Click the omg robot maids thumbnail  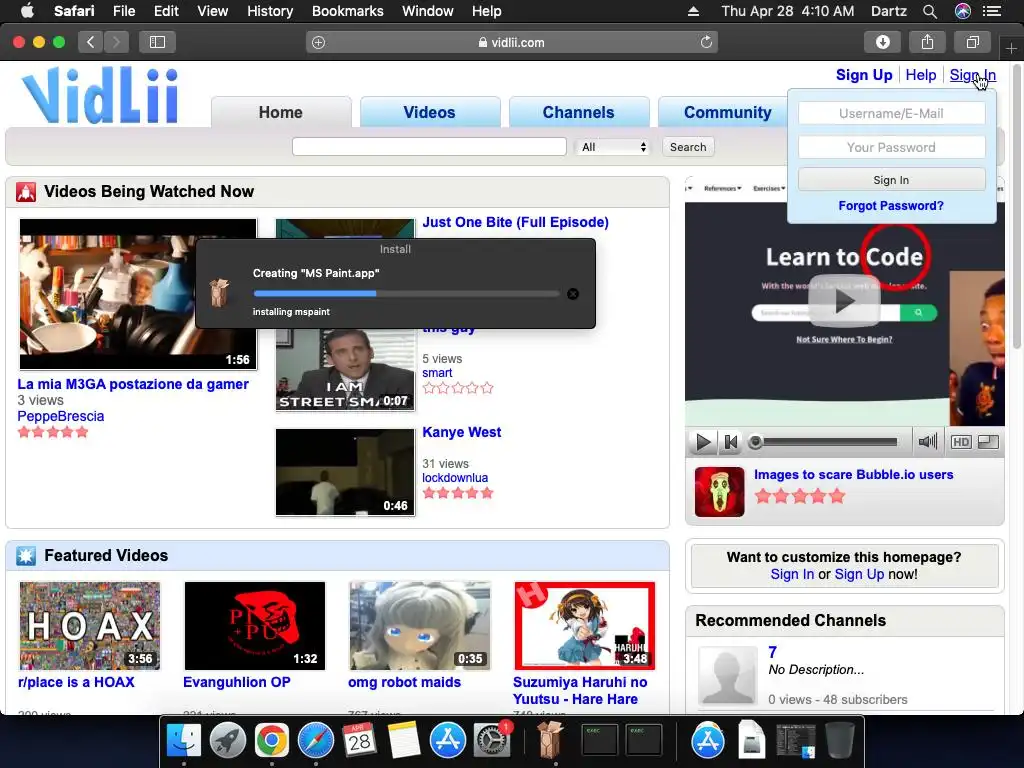coord(419,626)
